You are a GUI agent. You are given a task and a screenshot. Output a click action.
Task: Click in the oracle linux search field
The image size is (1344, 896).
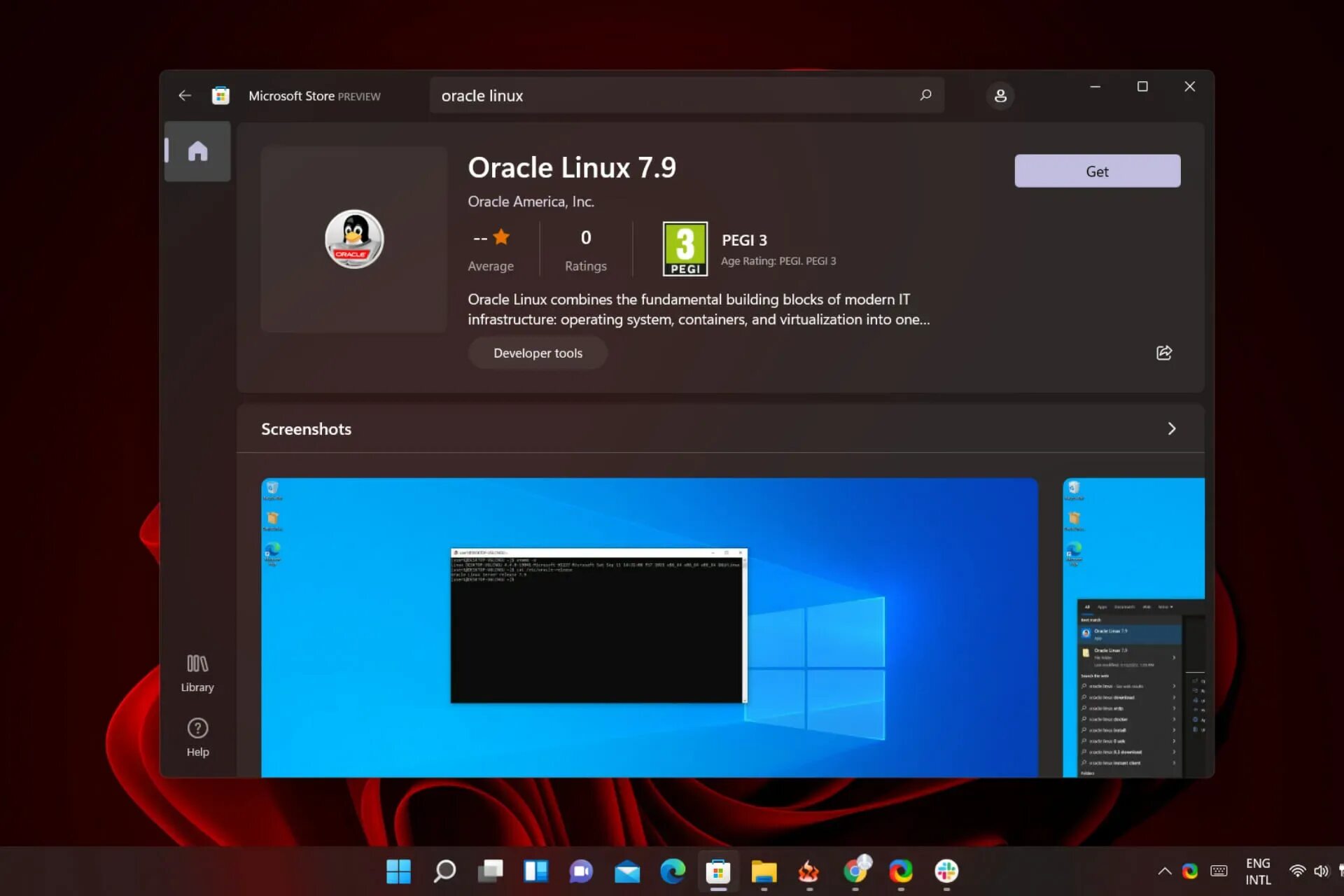[x=672, y=96]
